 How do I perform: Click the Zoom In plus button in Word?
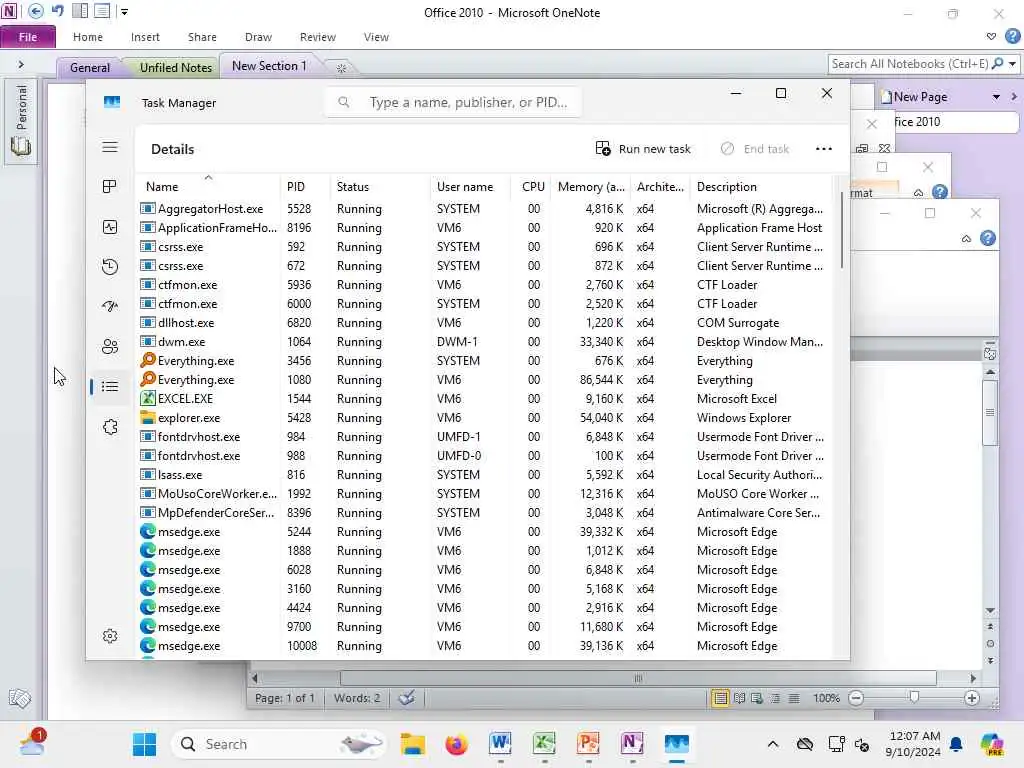[972, 698]
